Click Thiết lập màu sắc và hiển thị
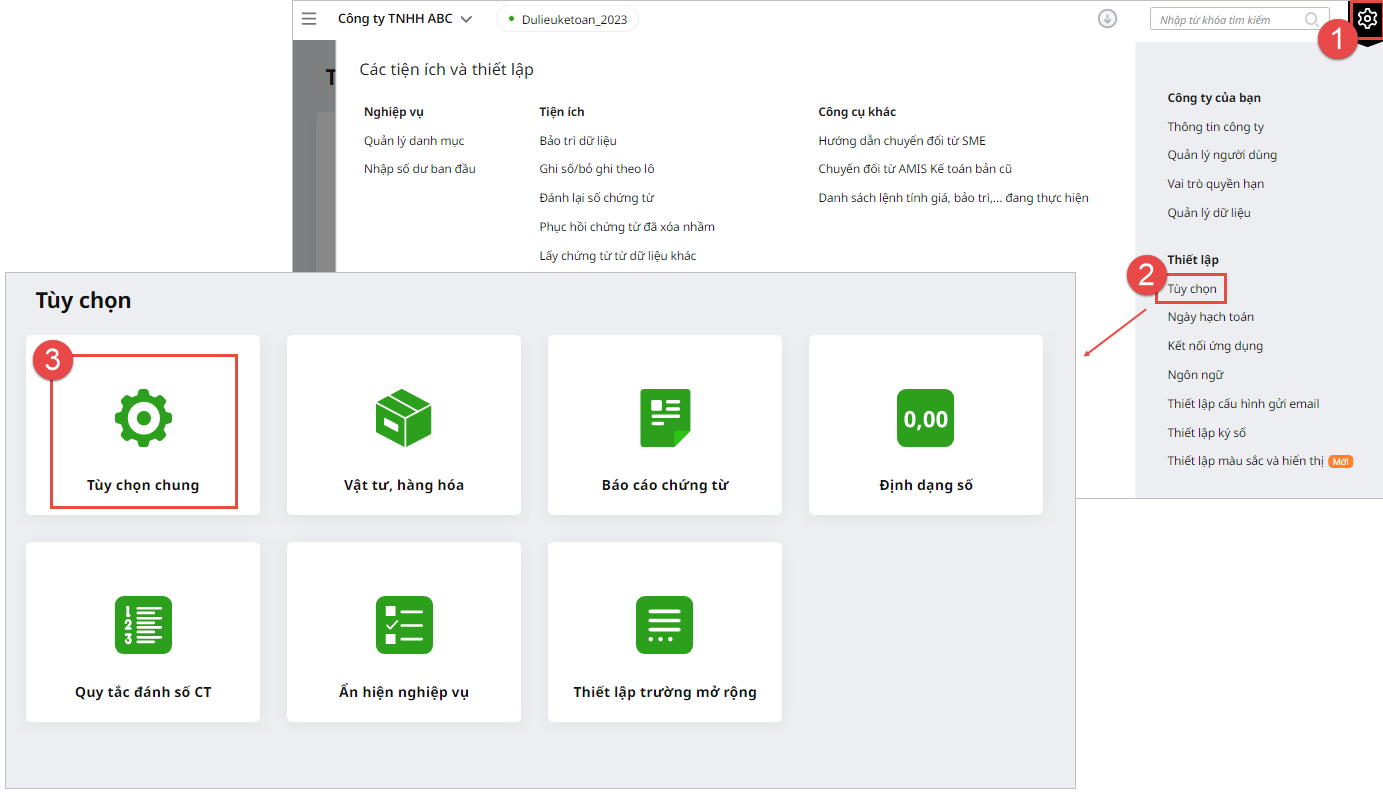Screen dimensions: 1383x800 point(1245,461)
